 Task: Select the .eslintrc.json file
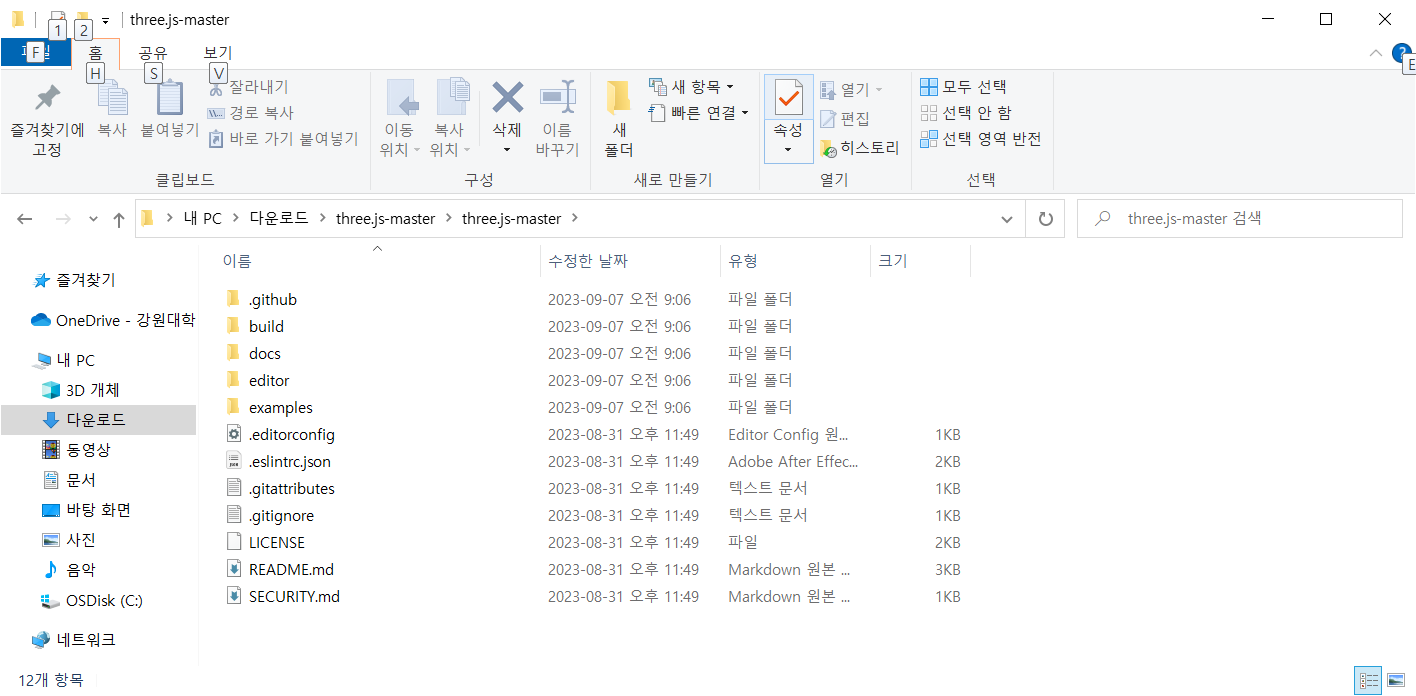(289, 461)
